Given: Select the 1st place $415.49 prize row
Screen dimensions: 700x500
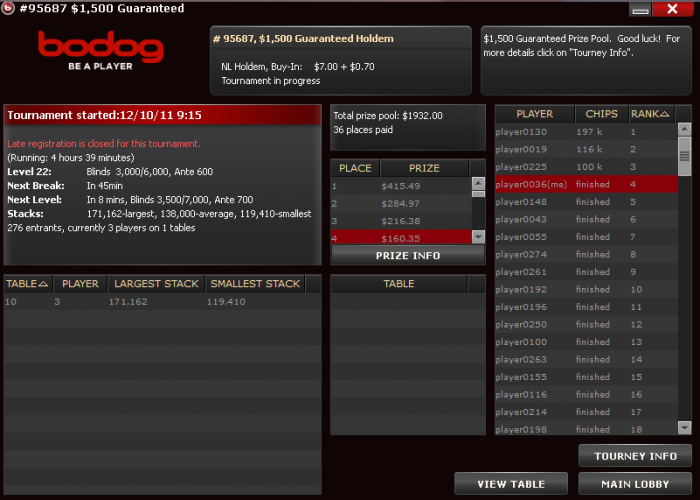Looking at the screenshot, I should click(401, 186).
